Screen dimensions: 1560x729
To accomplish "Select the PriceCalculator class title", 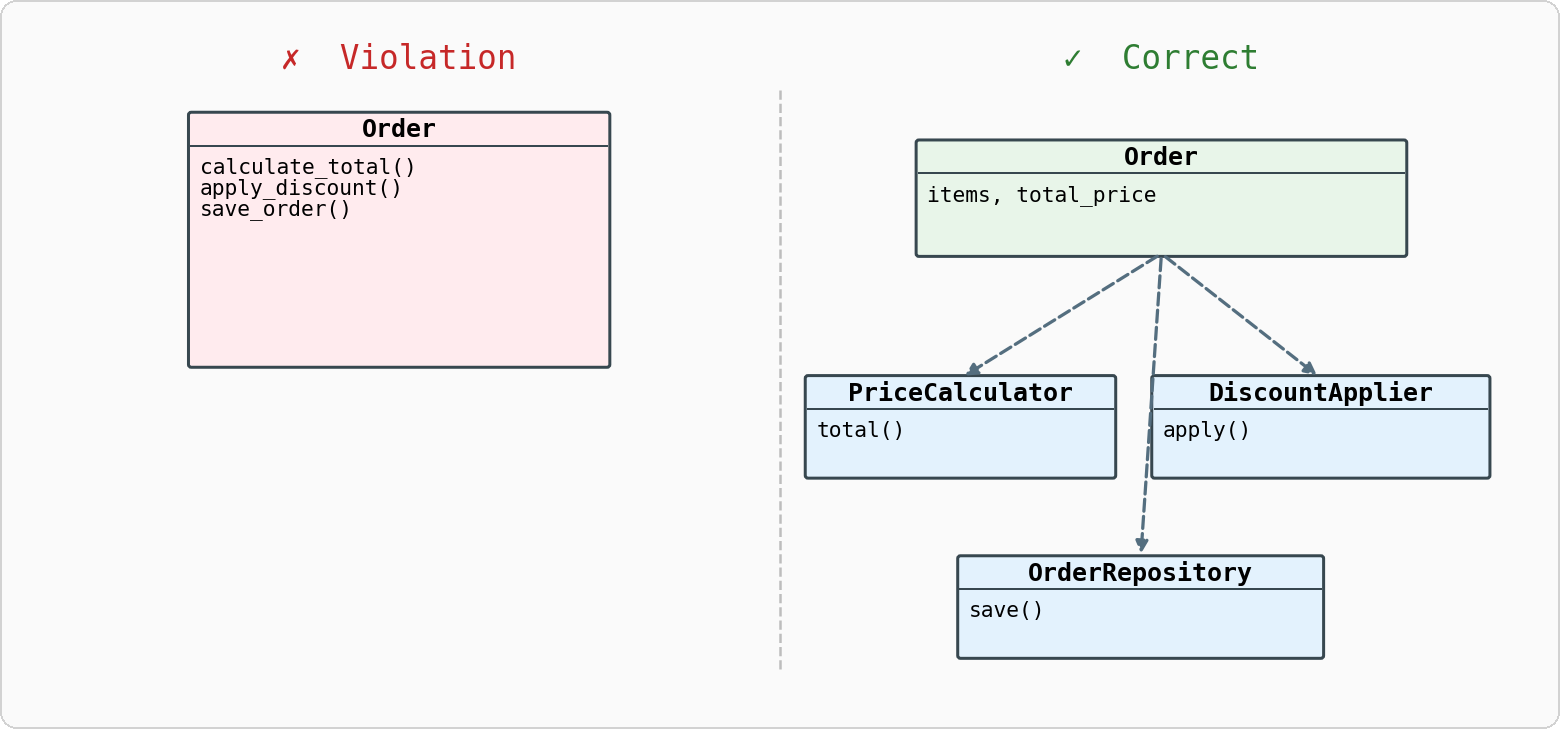I will point(959,393).
